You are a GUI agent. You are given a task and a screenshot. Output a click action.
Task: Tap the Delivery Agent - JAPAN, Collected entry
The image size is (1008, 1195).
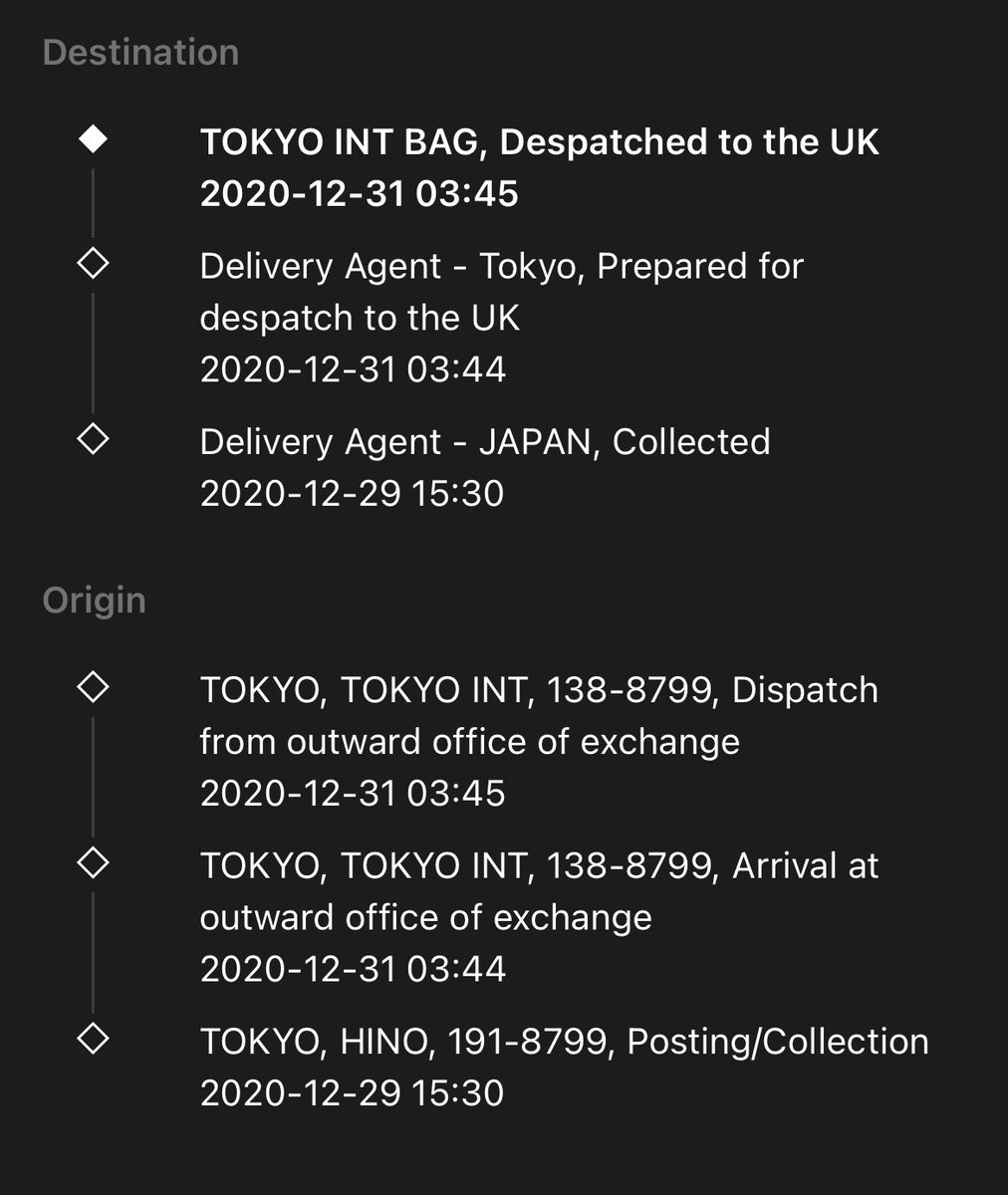pos(485,441)
